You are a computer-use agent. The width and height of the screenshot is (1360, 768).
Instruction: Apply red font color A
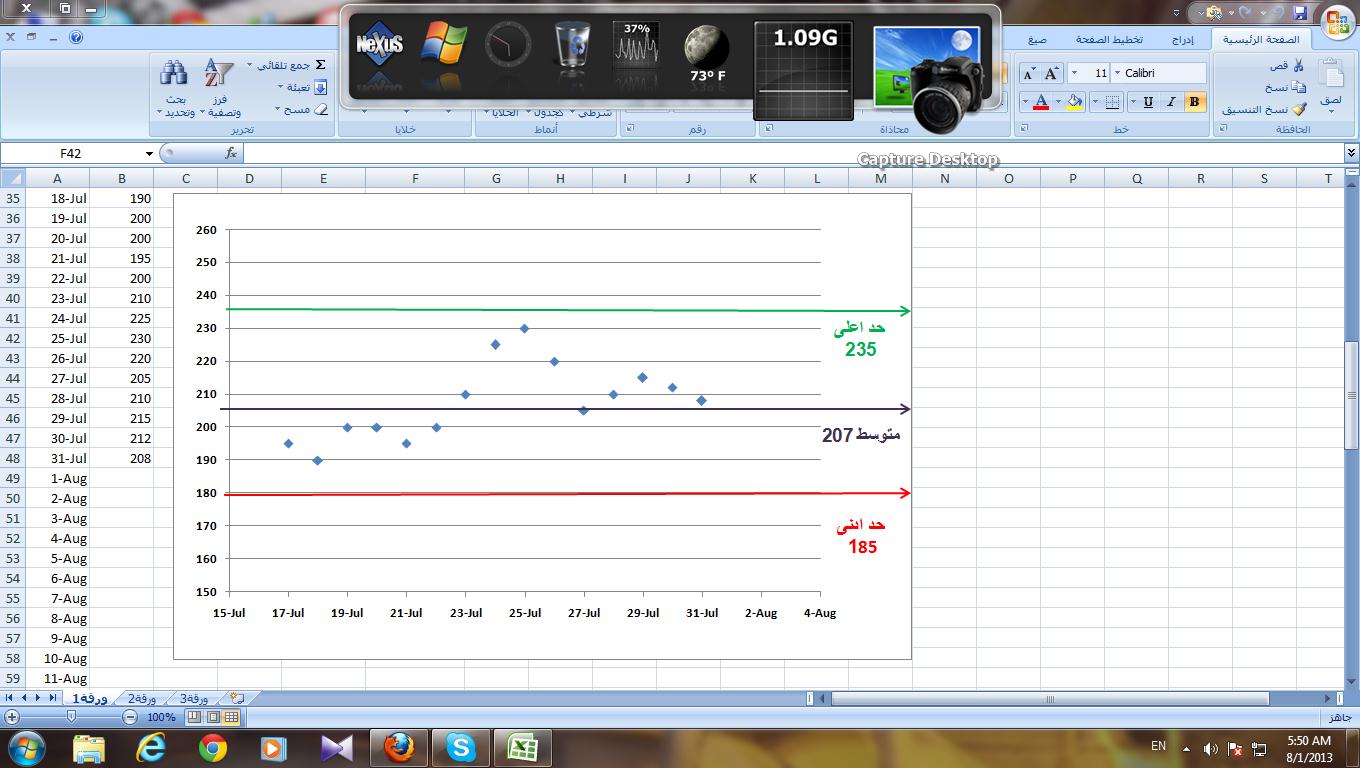click(1041, 102)
